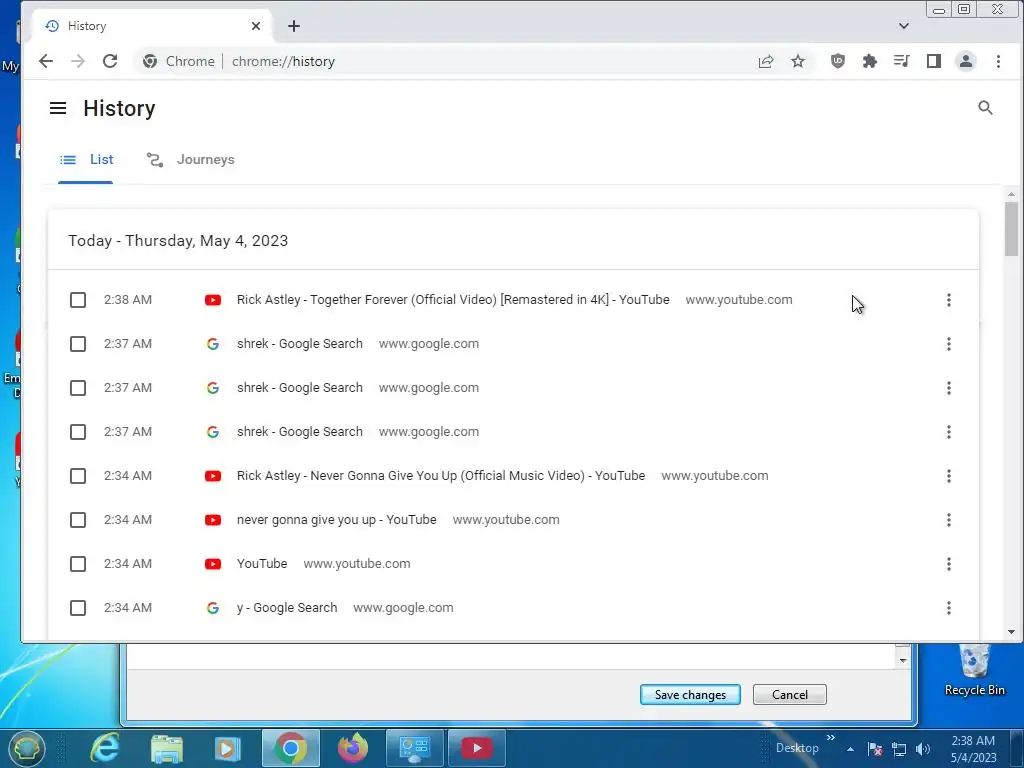1024x768 pixels.
Task: Search history with the magnifier icon
Action: (985, 108)
